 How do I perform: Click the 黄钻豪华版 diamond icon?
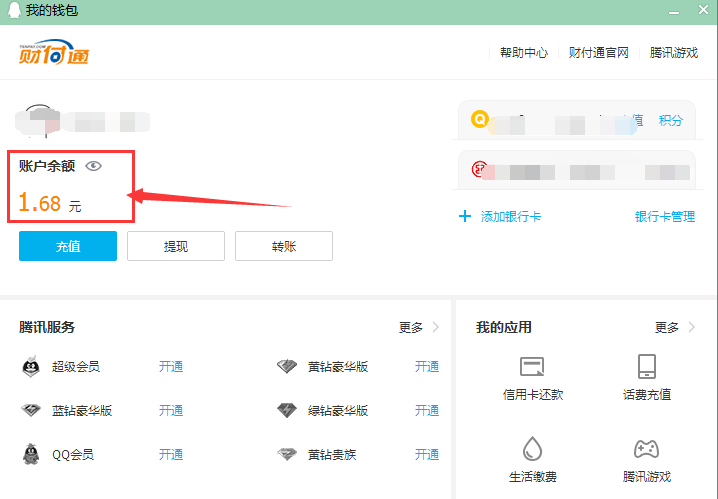coord(287,366)
